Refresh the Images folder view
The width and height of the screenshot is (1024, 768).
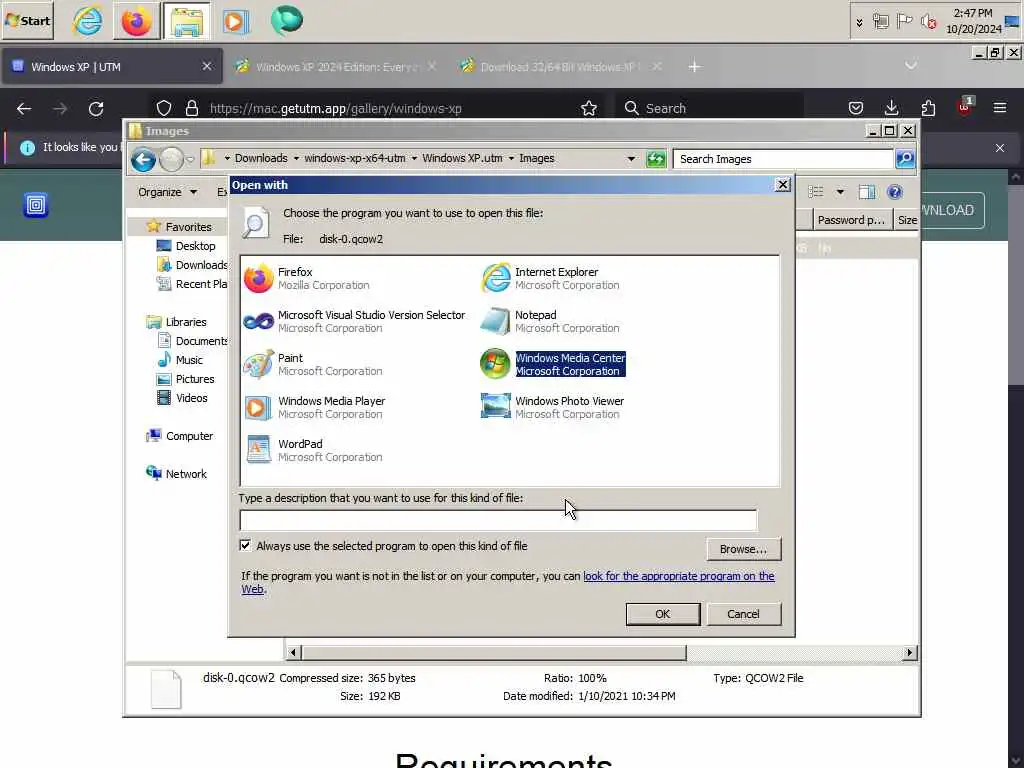click(x=656, y=159)
